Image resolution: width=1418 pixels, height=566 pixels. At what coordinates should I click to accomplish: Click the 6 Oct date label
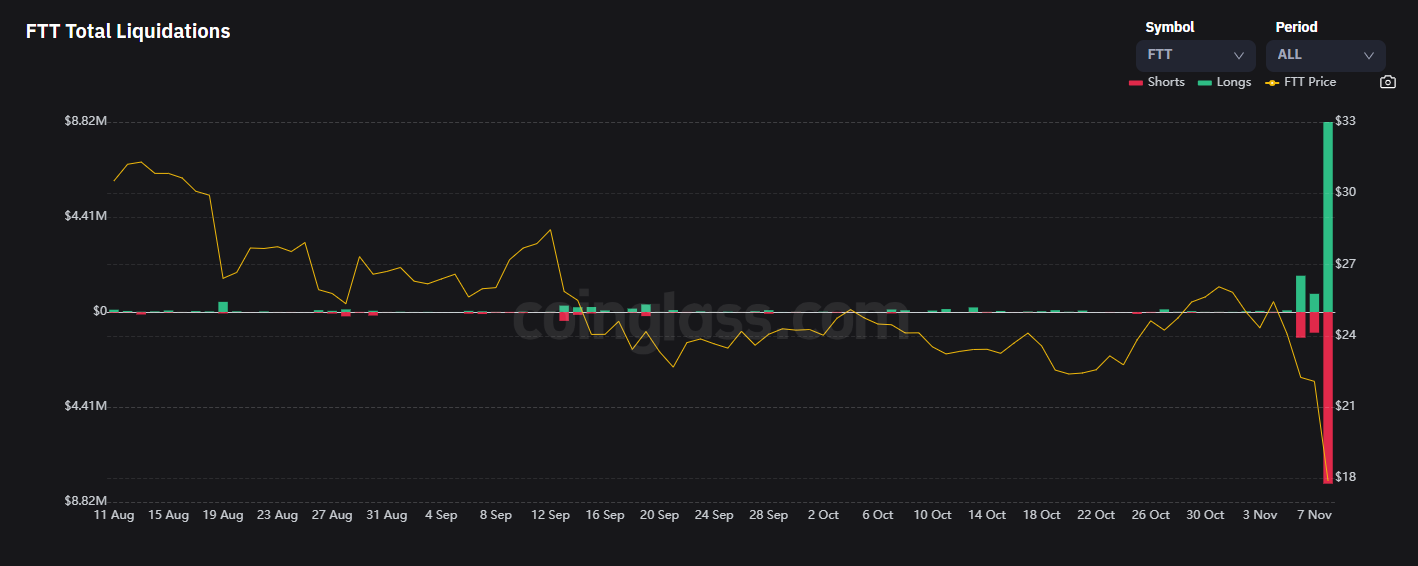click(877, 515)
